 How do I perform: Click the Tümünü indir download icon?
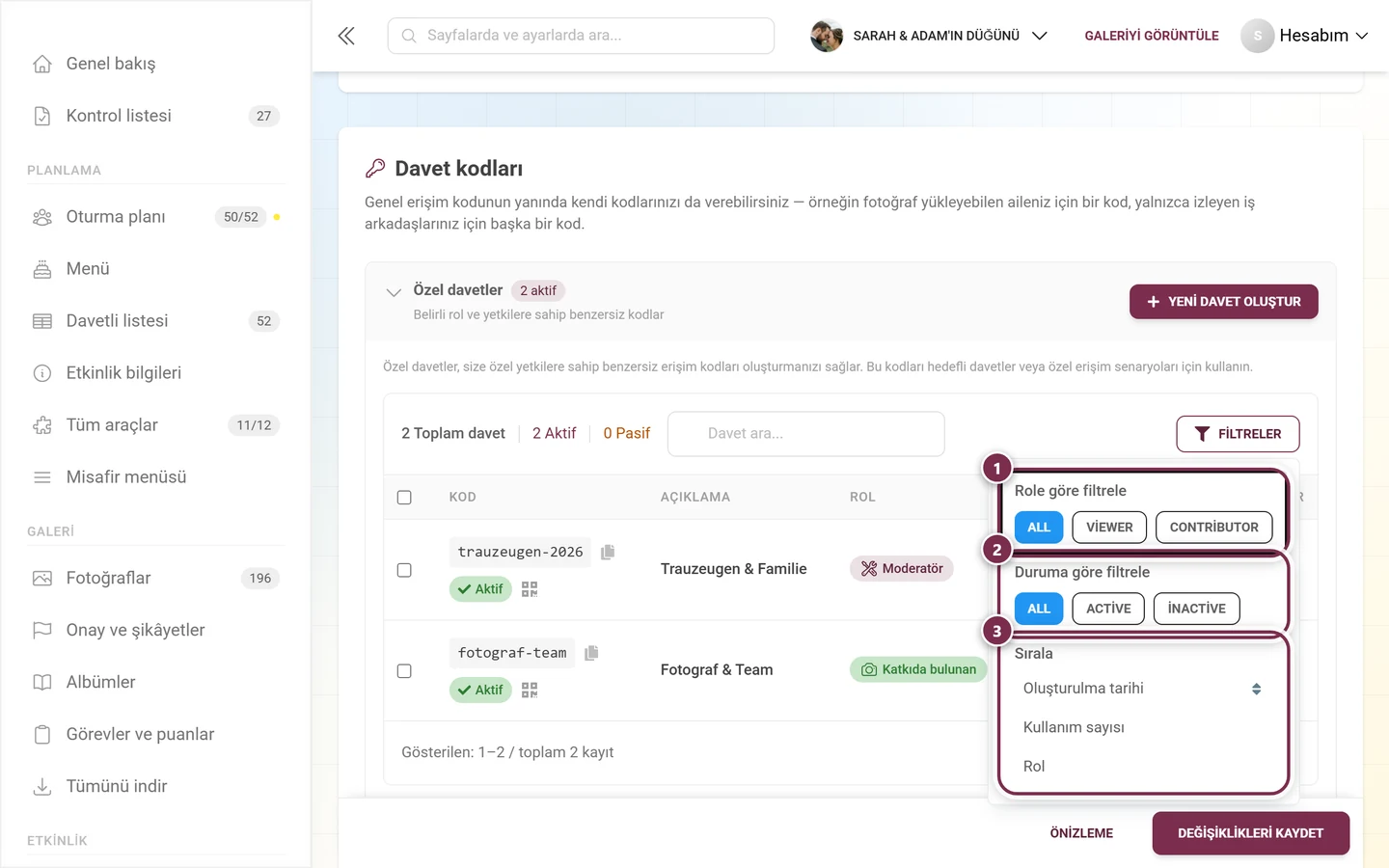42,787
